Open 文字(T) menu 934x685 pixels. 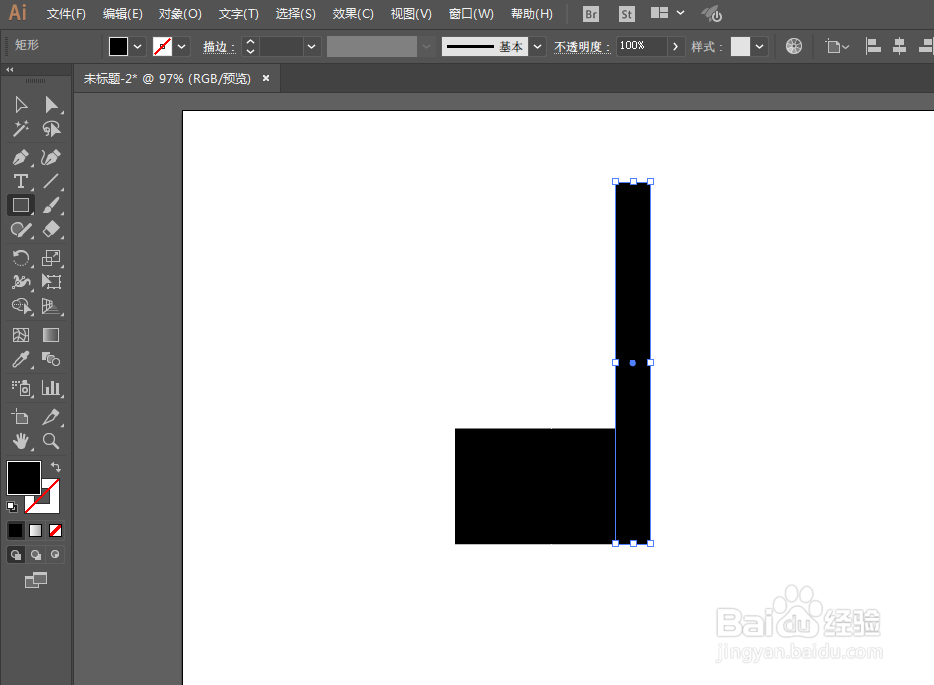pyautogui.click(x=238, y=14)
